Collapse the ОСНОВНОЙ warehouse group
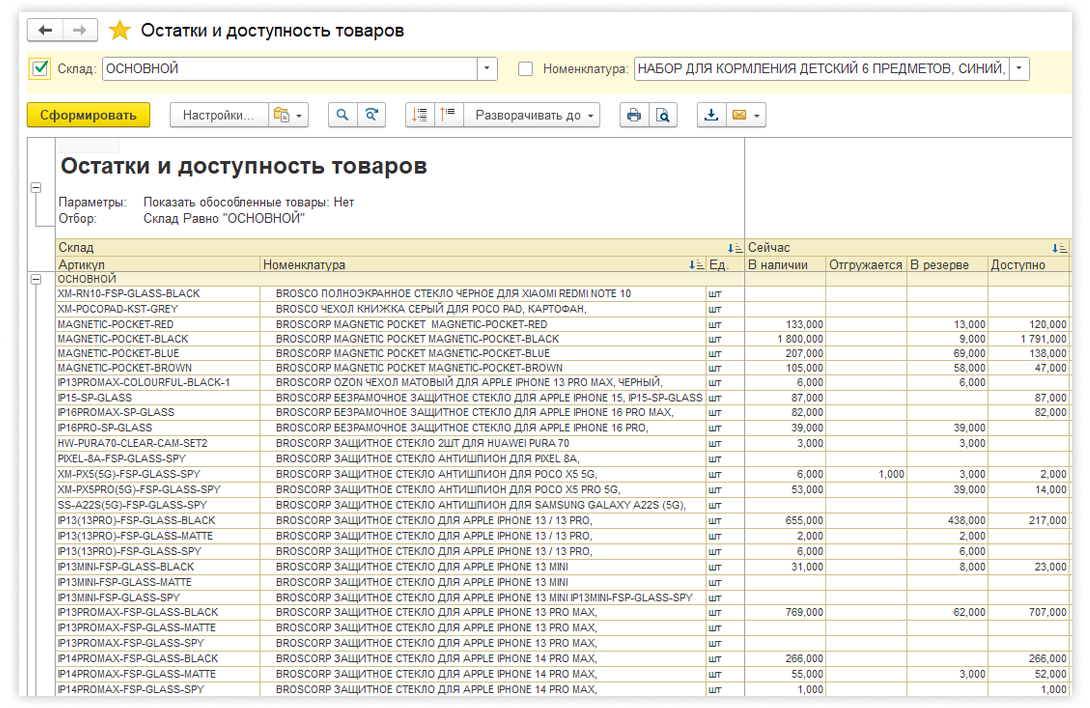 click(37, 279)
